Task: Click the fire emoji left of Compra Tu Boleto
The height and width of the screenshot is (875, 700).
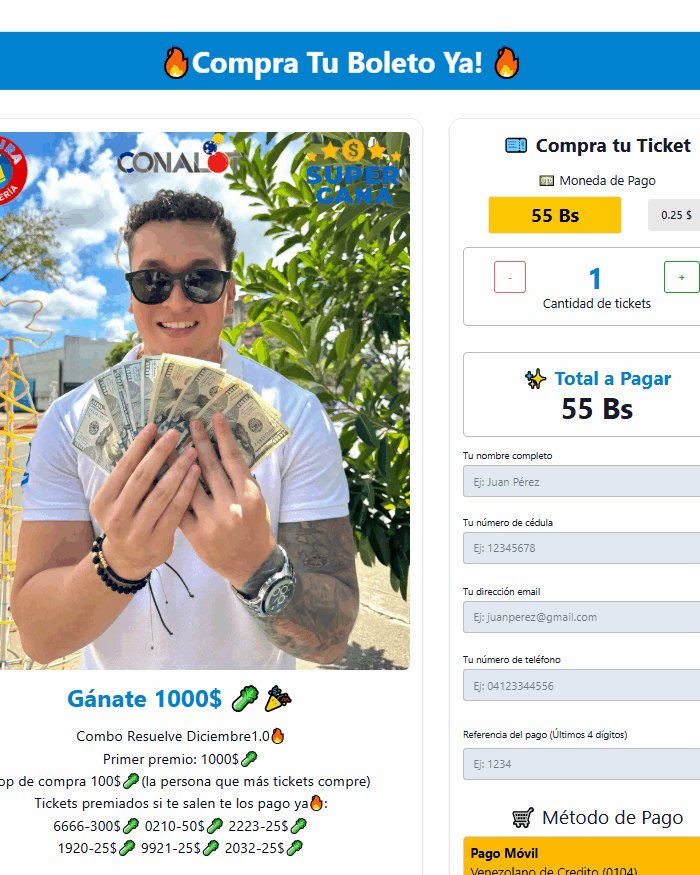Action: click(176, 62)
